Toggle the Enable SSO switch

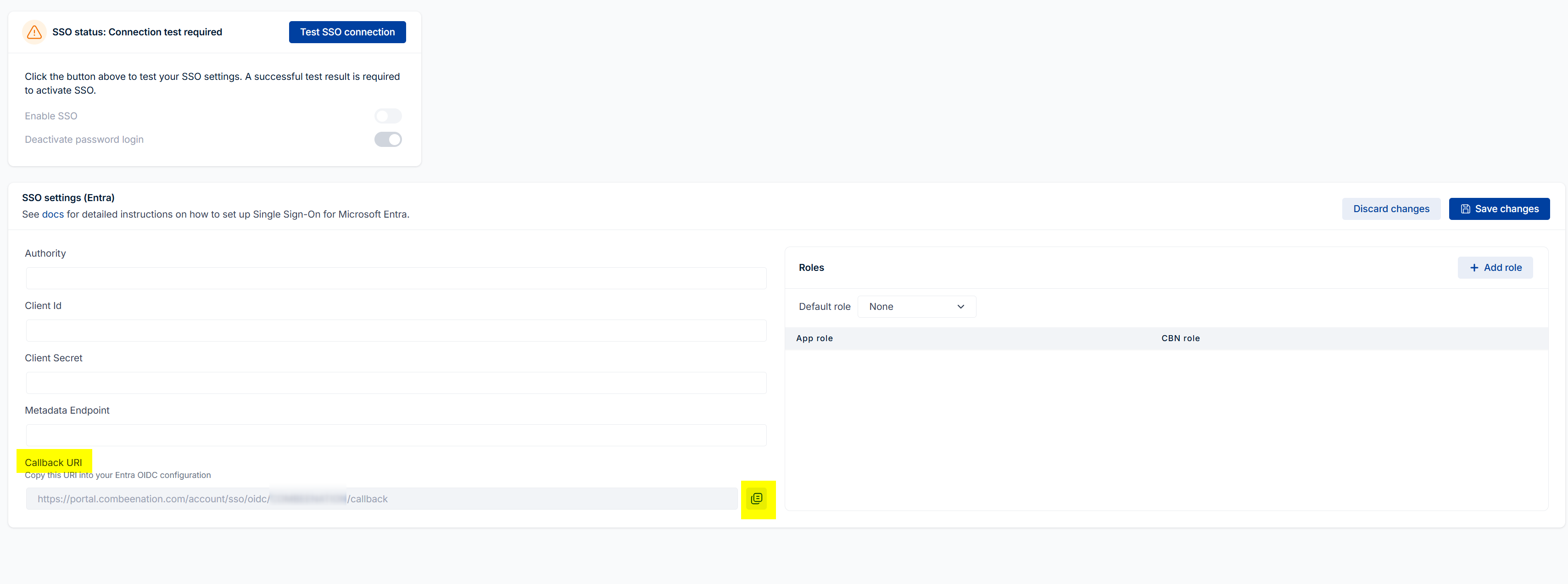coord(388,116)
